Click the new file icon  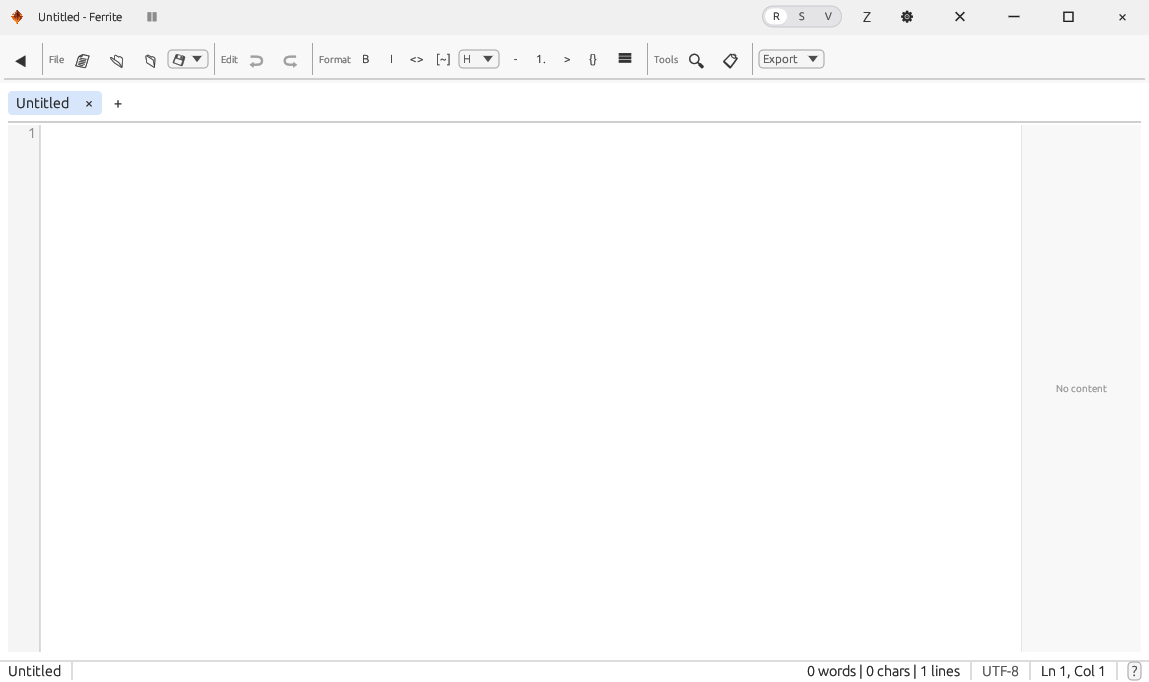(83, 60)
